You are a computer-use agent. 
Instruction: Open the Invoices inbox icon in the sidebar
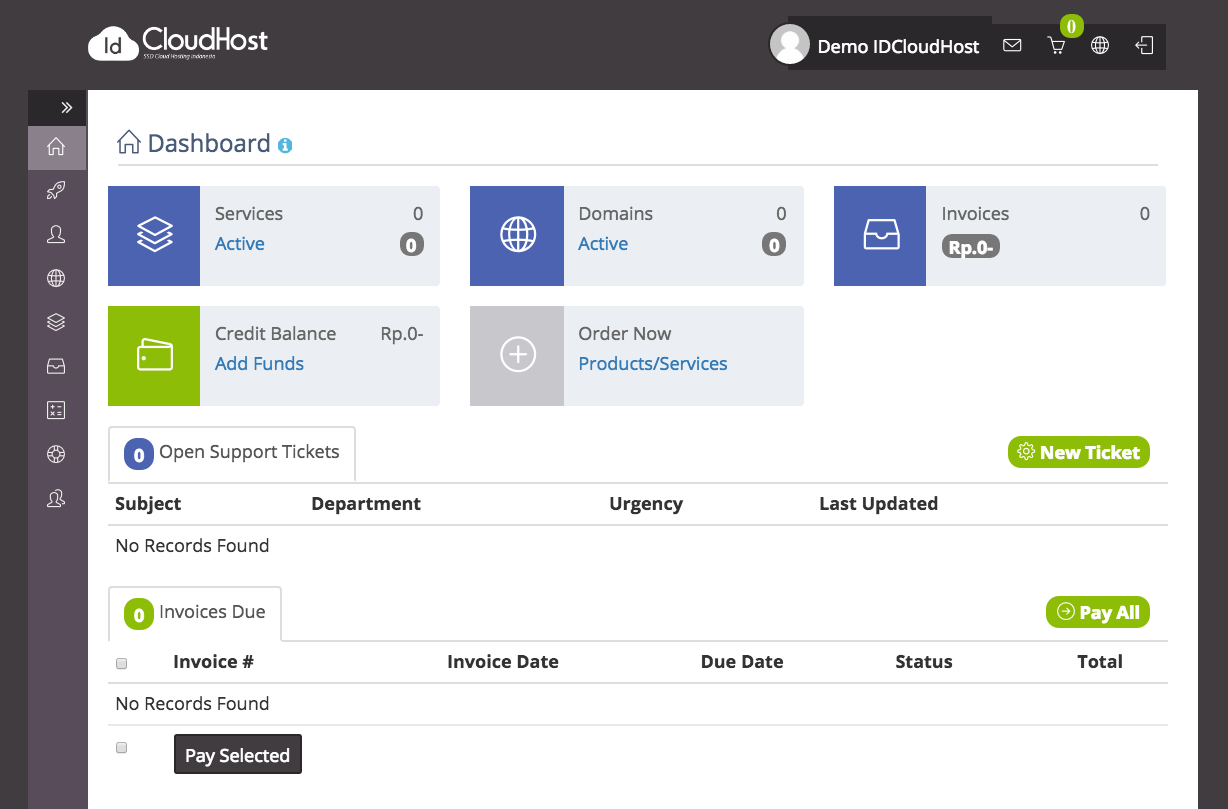[56, 366]
